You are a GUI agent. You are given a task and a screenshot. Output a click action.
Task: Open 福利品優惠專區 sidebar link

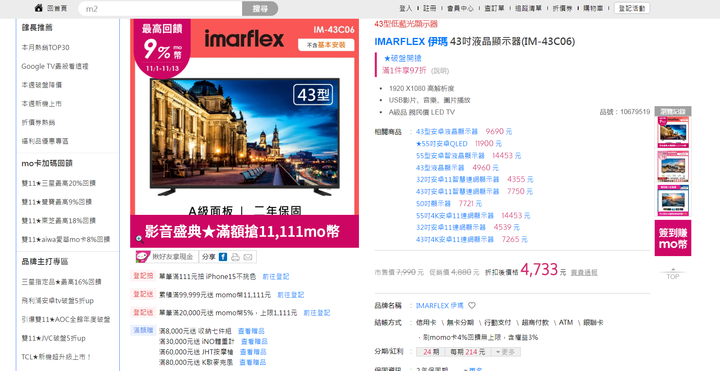point(45,141)
